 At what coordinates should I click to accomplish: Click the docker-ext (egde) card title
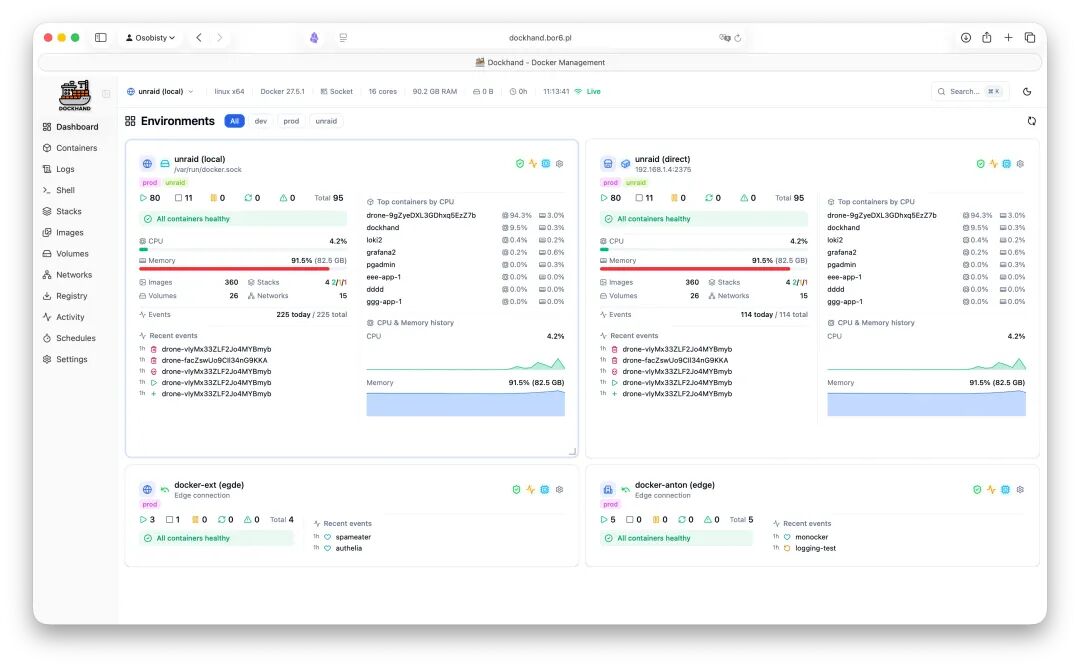209,485
